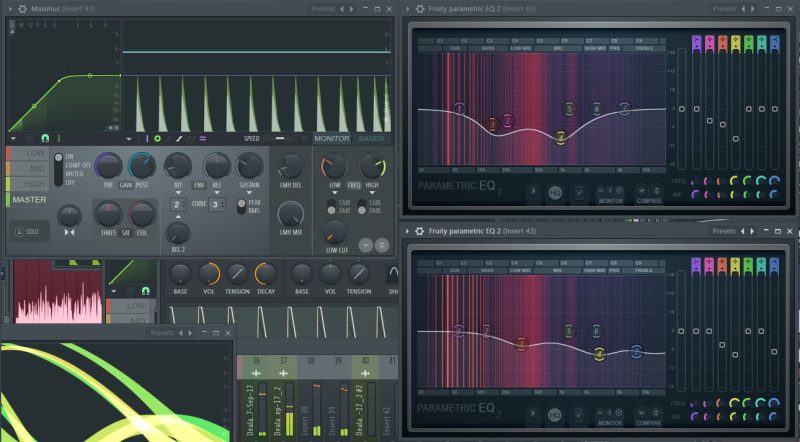
Task: Select band 1 token in upper parametric EQ graph
Action: pos(460,109)
